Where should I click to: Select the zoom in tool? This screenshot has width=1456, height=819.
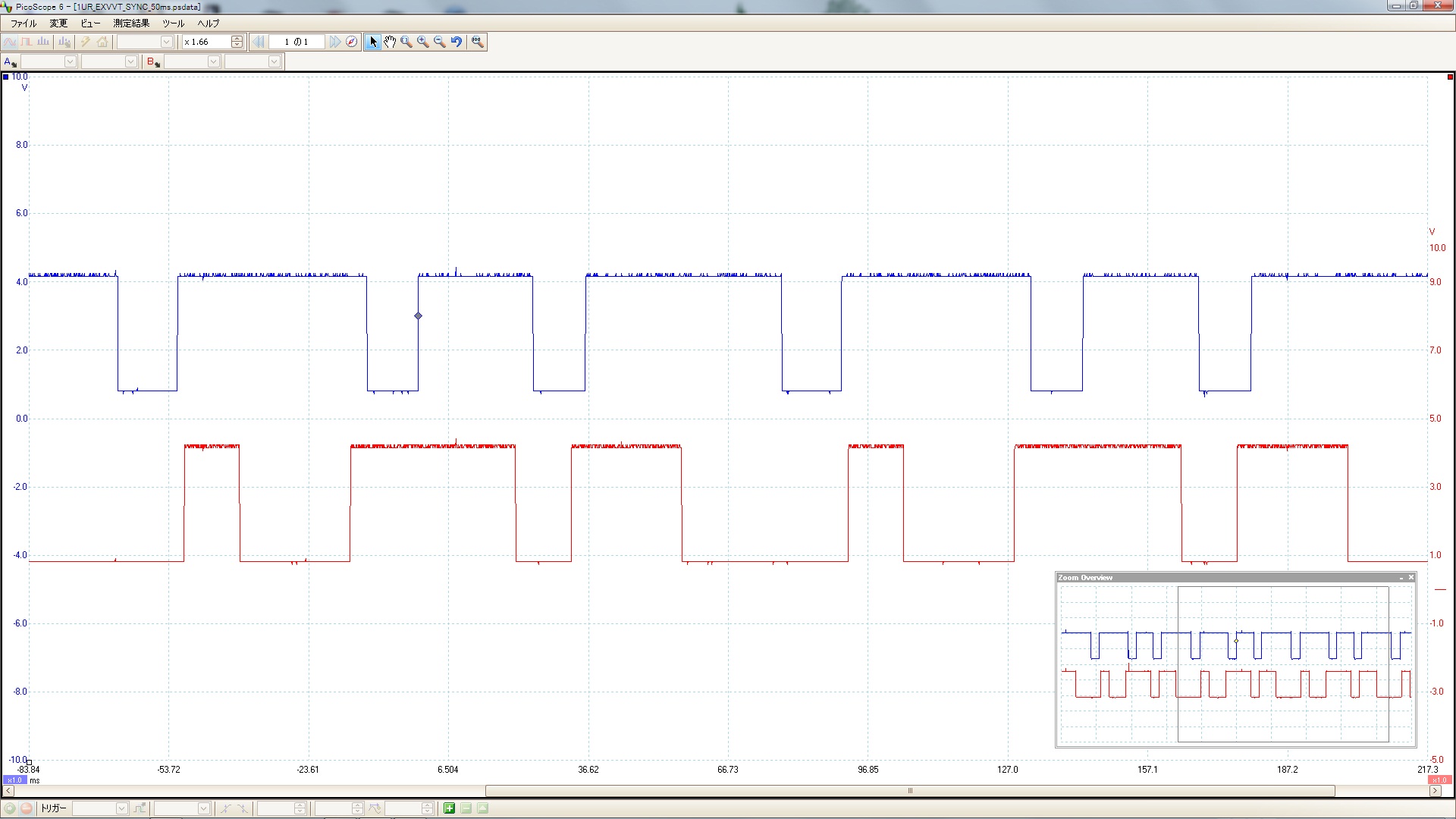point(423,42)
